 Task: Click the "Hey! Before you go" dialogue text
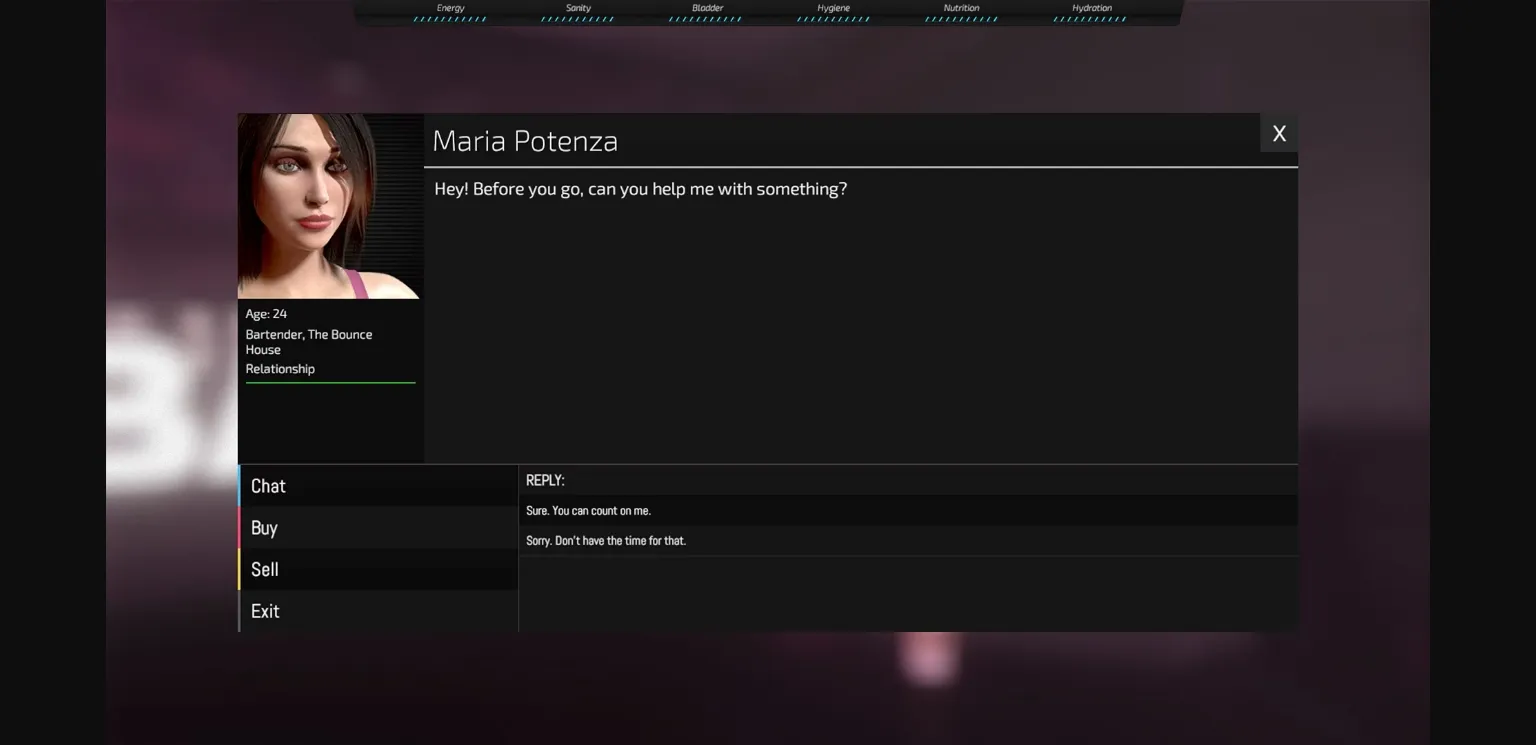640,189
